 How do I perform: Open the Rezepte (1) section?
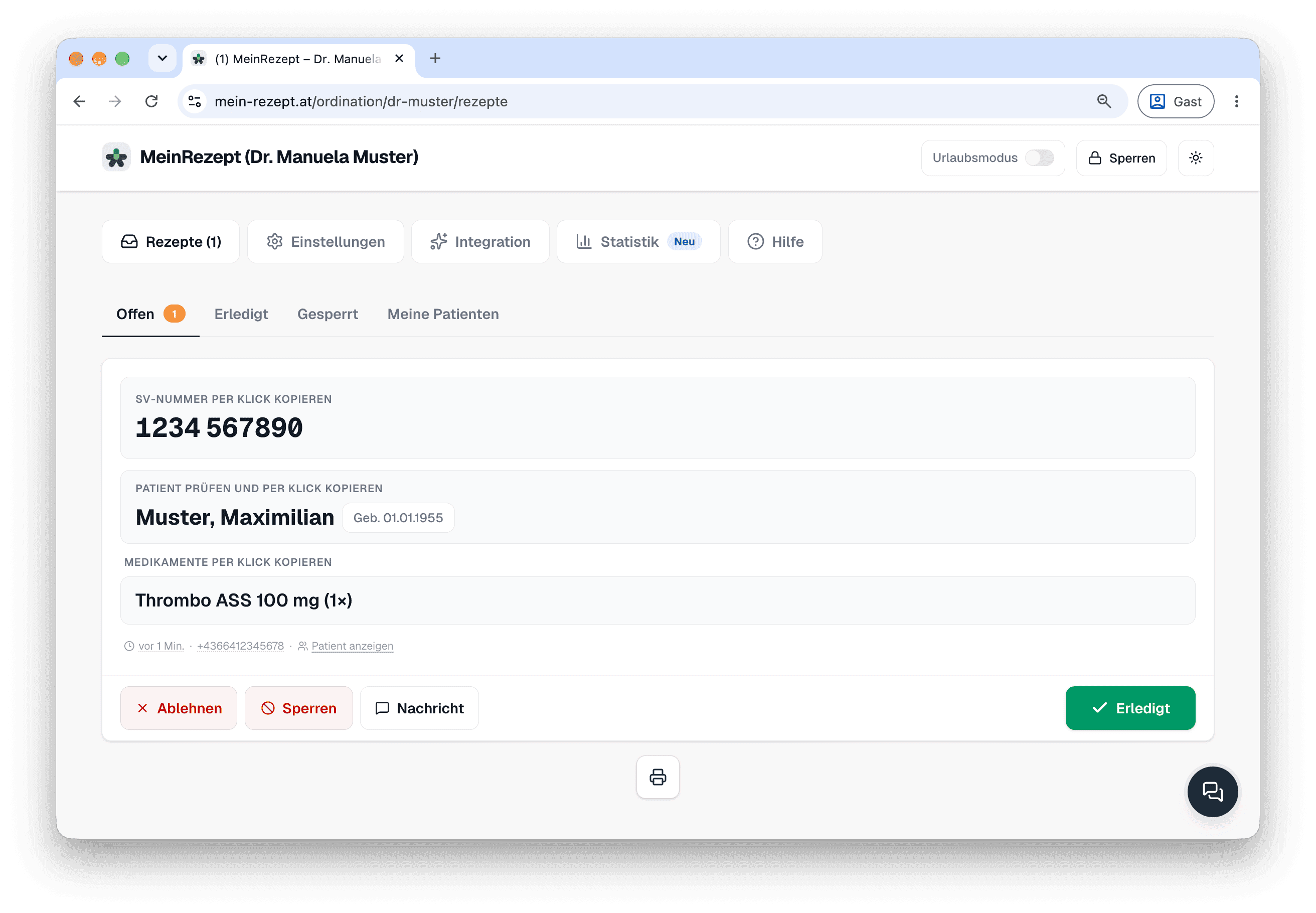[171, 241]
